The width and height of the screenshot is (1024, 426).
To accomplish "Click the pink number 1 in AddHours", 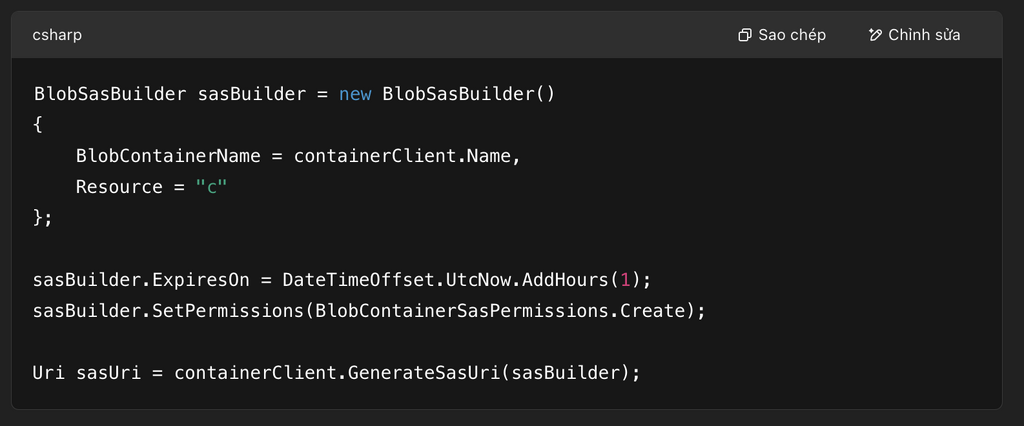I will coord(625,280).
